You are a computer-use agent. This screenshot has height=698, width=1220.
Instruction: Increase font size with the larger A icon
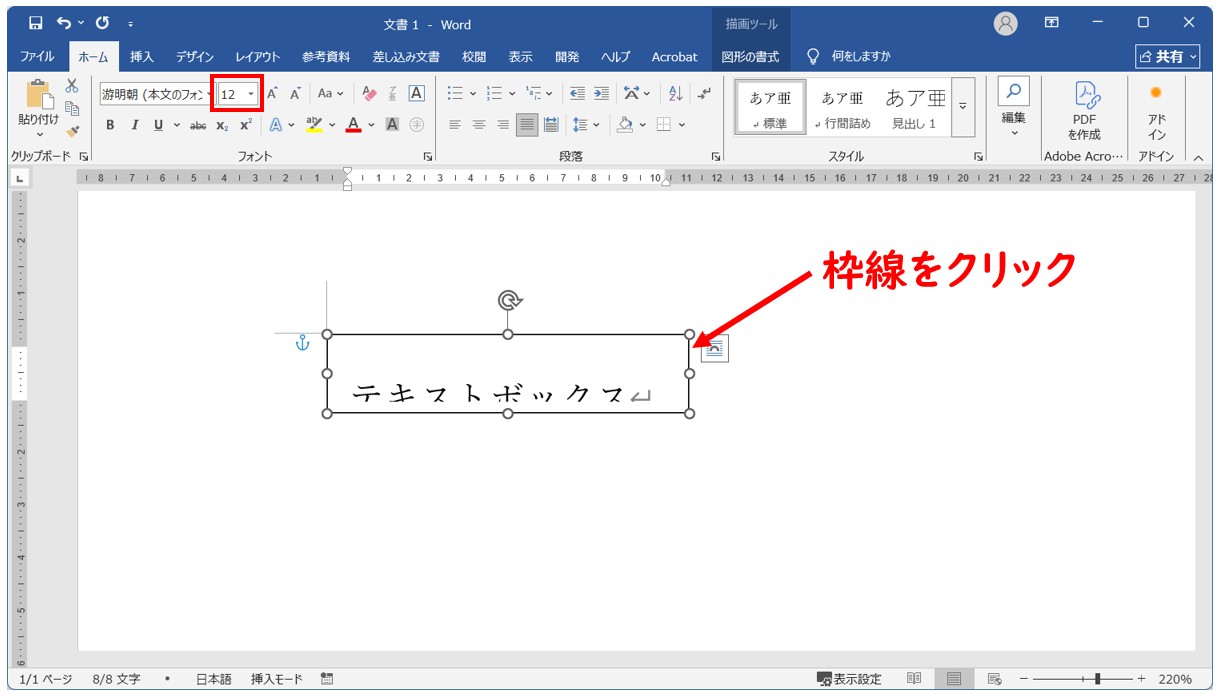point(272,94)
